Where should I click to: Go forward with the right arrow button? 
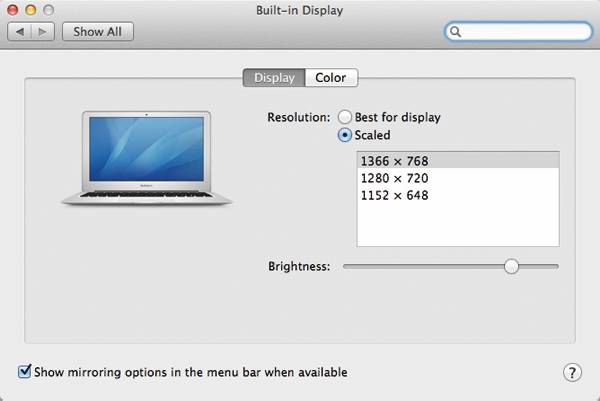click(x=42, y=31)
